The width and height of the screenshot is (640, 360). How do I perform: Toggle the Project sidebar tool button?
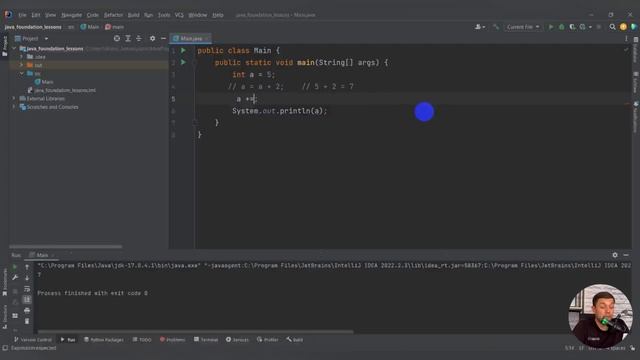point(4,46)
